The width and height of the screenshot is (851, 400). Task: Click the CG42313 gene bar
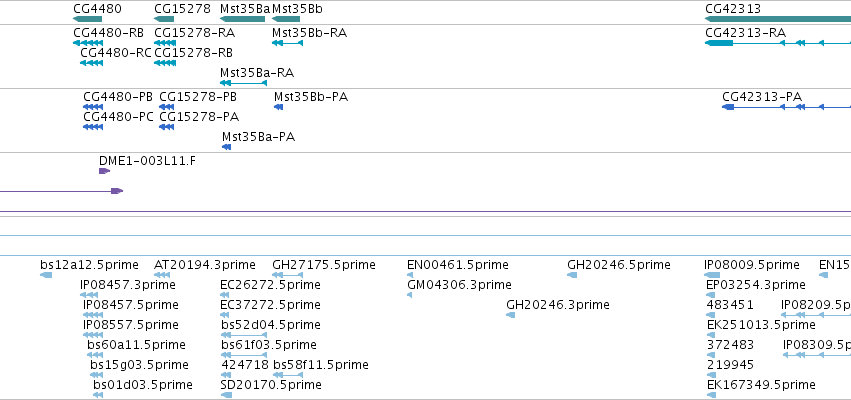coord(778,19)
